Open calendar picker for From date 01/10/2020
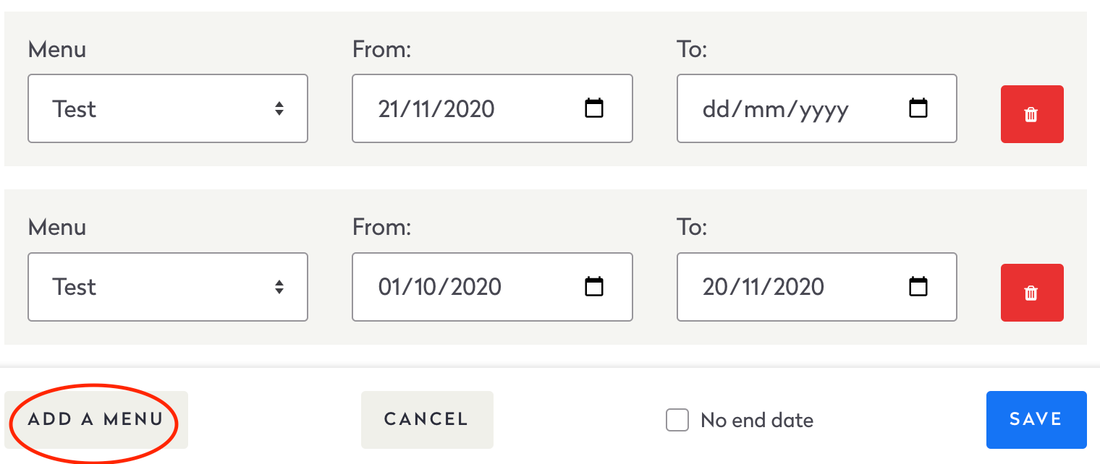Viewport: 1100px width, 464px height. 594,287
